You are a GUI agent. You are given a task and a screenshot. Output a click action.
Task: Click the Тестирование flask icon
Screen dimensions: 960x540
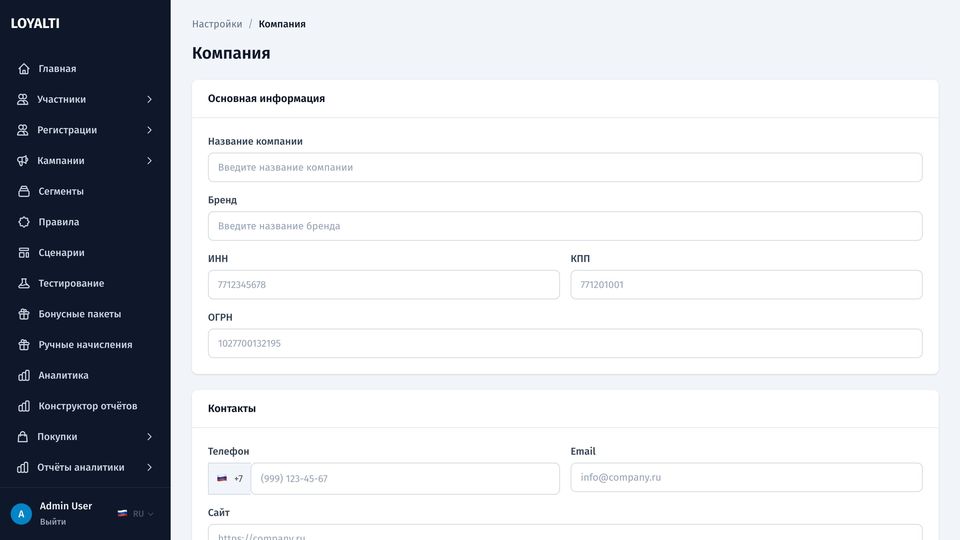click(x=24, y=283)
